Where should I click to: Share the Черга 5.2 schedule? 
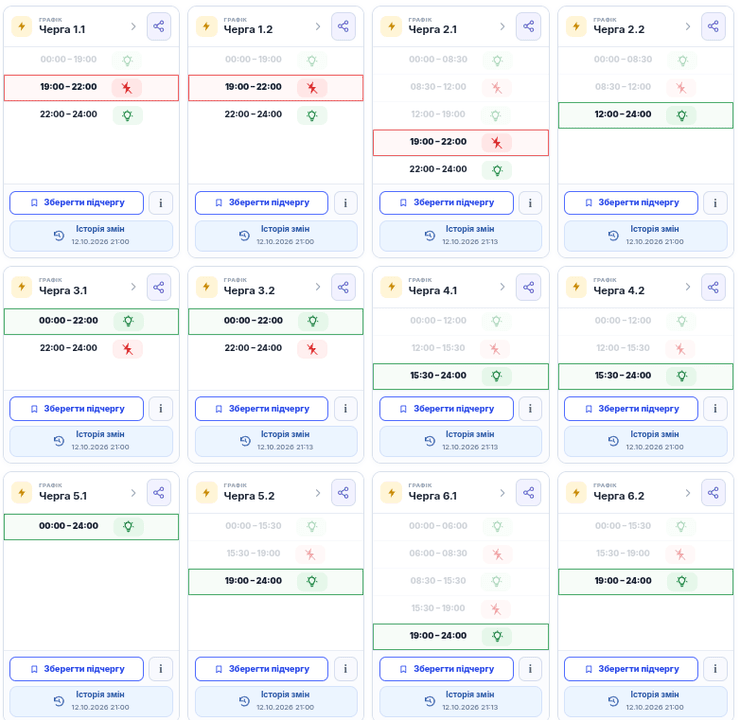pyautogui.click(x=343, y=493)
